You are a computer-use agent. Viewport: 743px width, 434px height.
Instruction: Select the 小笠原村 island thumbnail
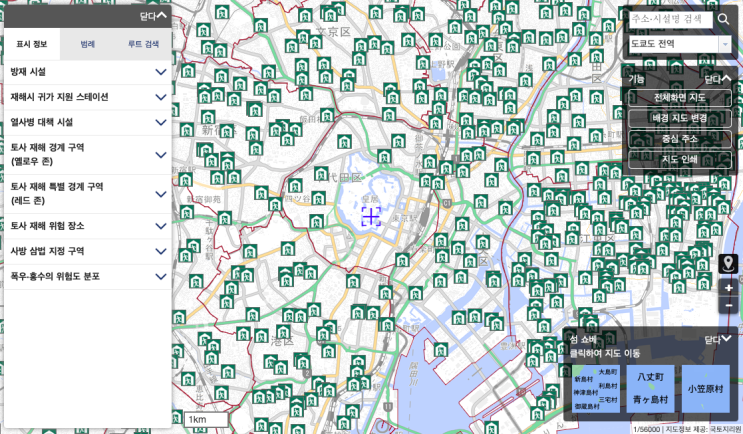[706, 389]
